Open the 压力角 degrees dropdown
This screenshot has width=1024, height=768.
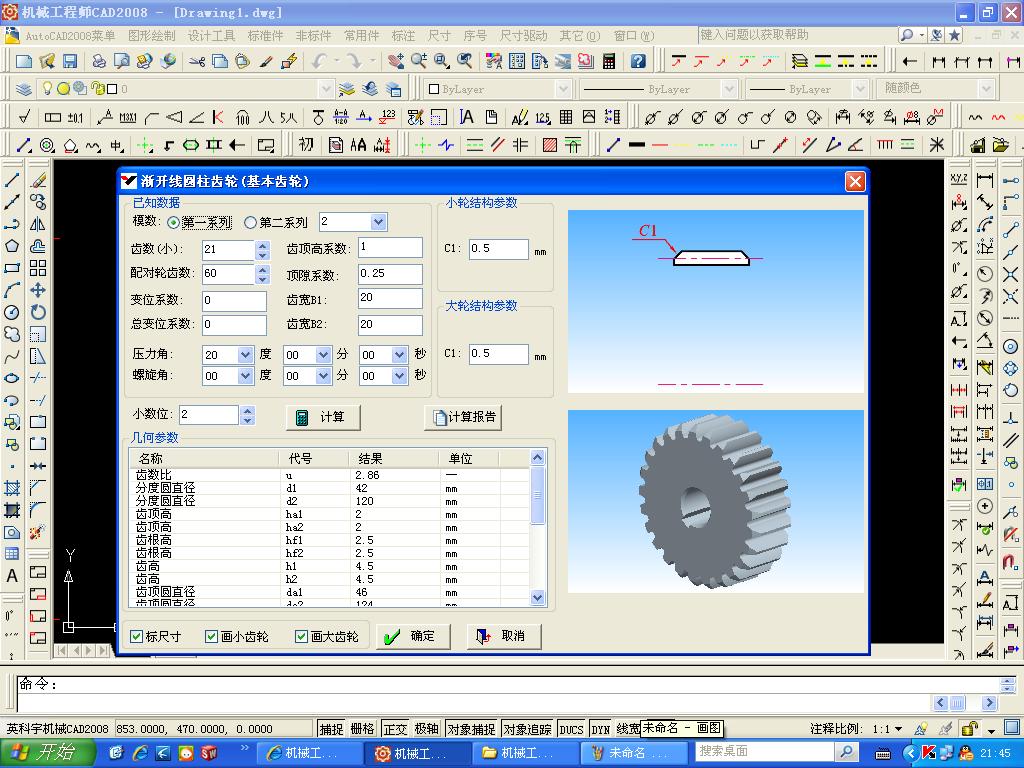245,355
